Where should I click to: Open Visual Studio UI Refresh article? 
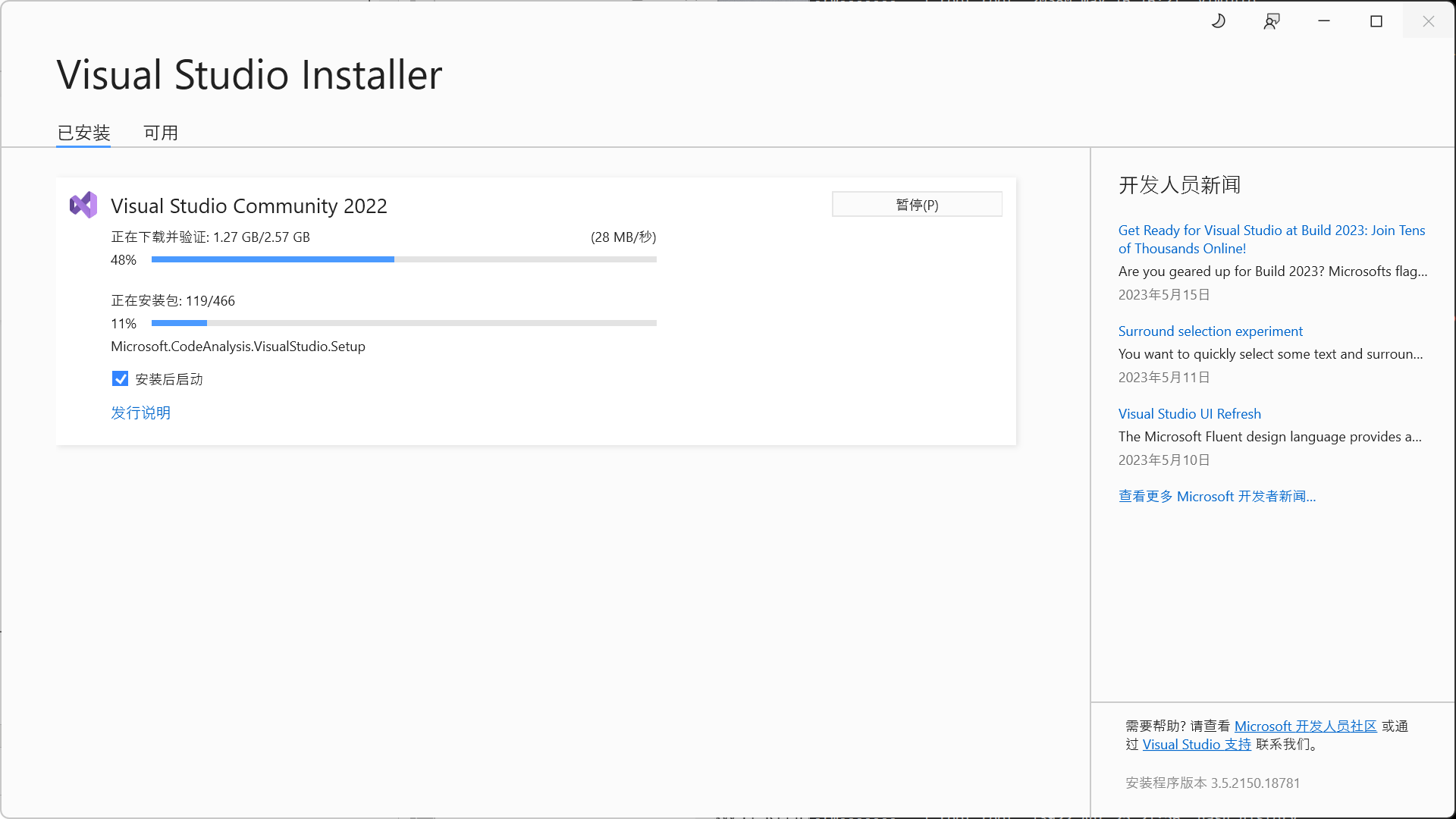pos(1189,414)
